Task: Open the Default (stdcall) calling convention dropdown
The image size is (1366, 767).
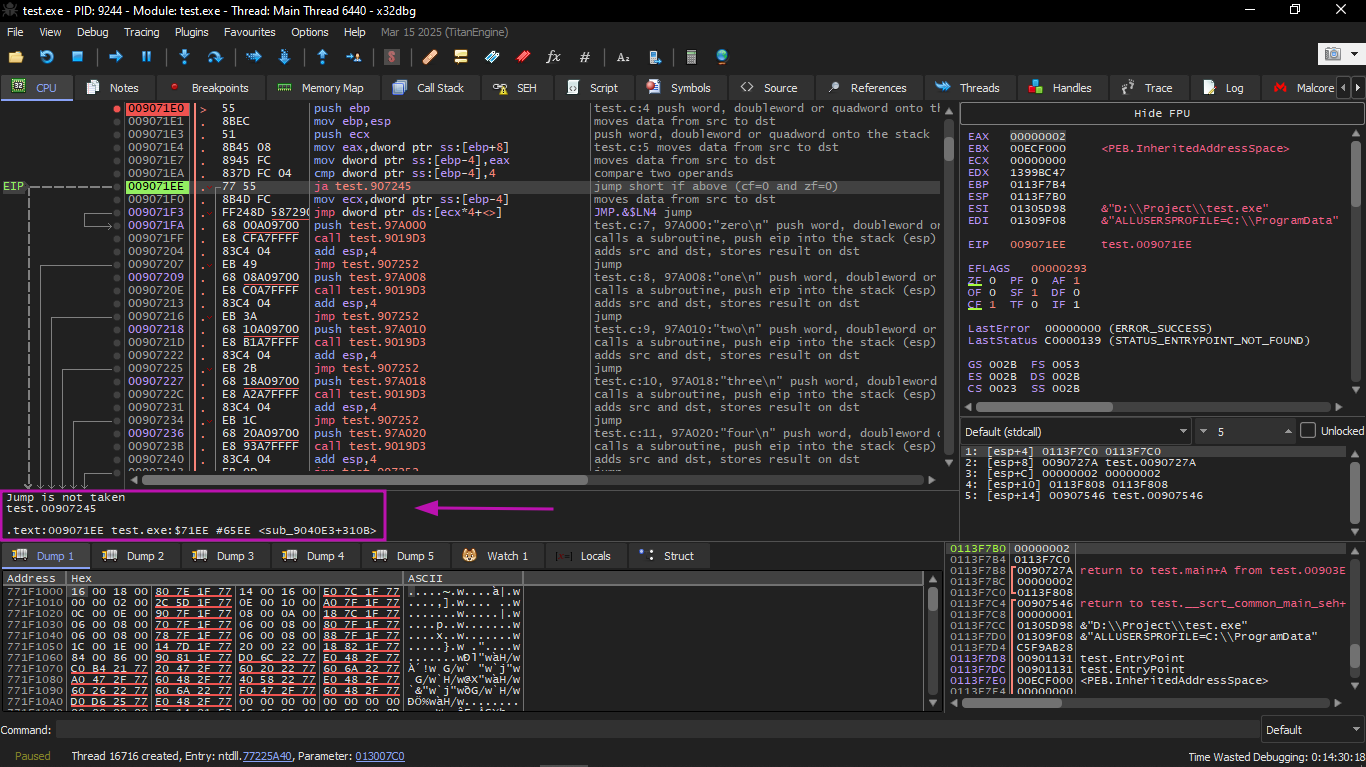Action: [x=1075, y=431]
